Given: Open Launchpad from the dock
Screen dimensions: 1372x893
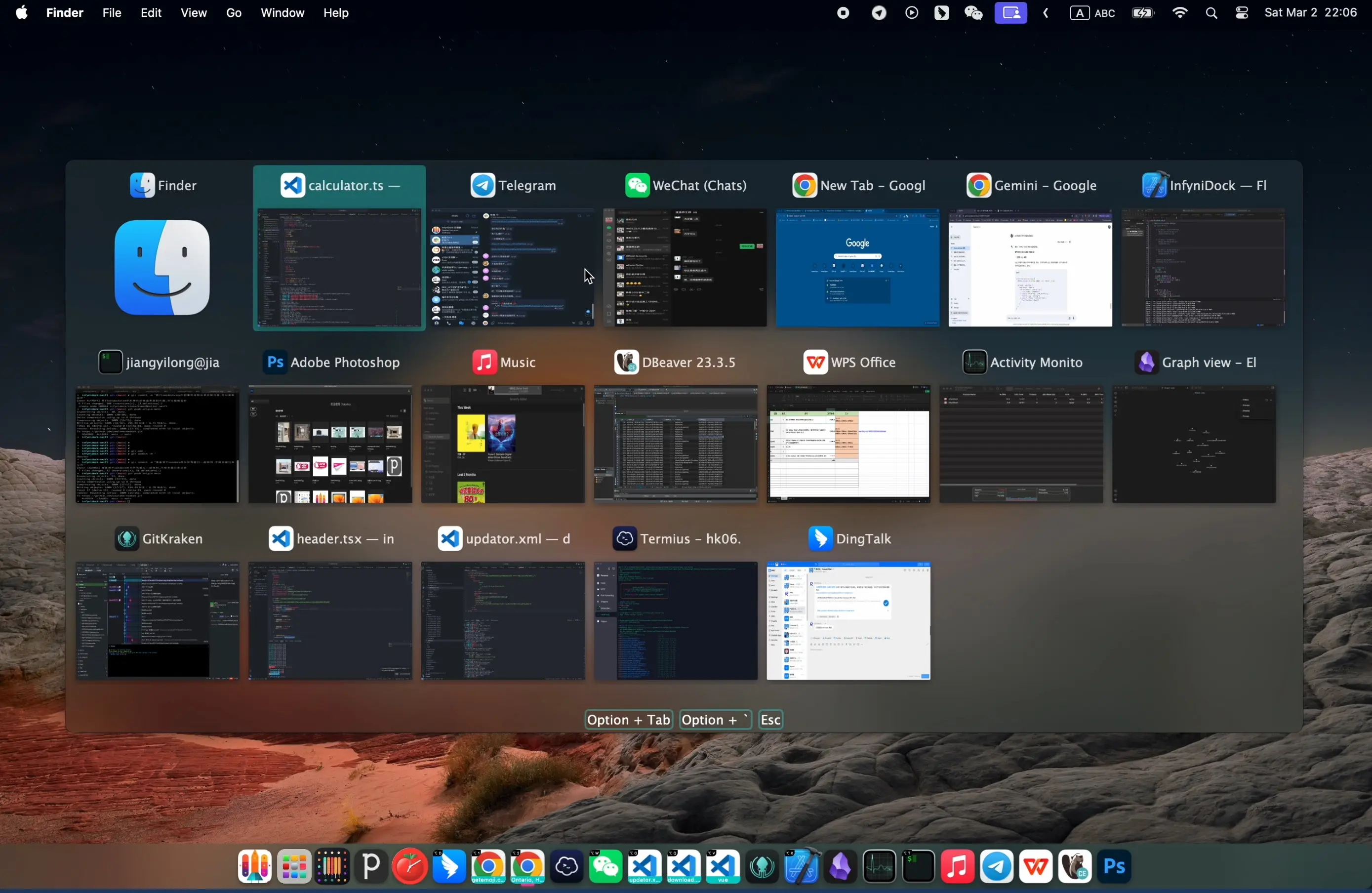Looking at the screenshot, I should click(294, 866).
